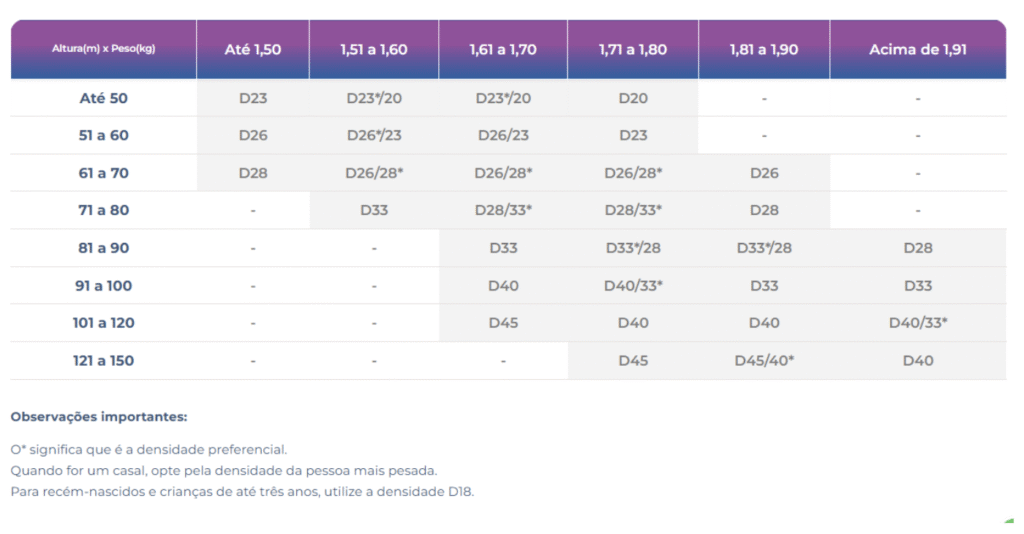Click the 'Acima de 1,91' header
Image resolution: width=1024 pixels, height=534 pixels.
point(917,49)
